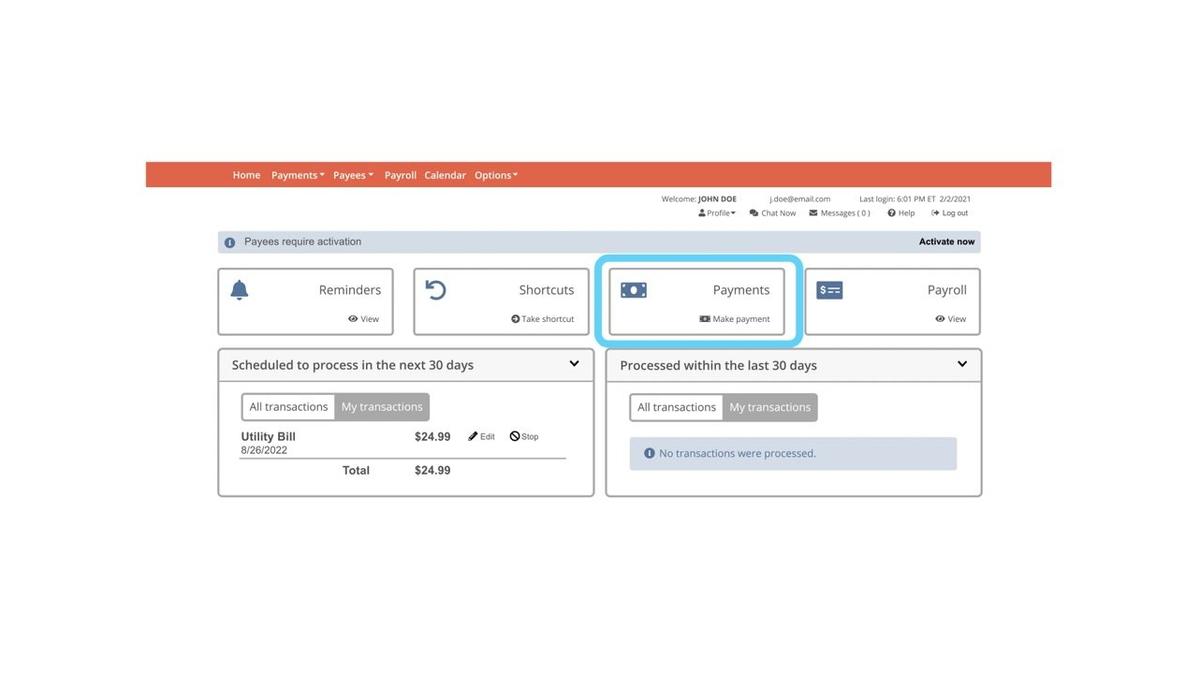
Task: Collapse Processed within last 30 days chevron
Action: point(962,364)
